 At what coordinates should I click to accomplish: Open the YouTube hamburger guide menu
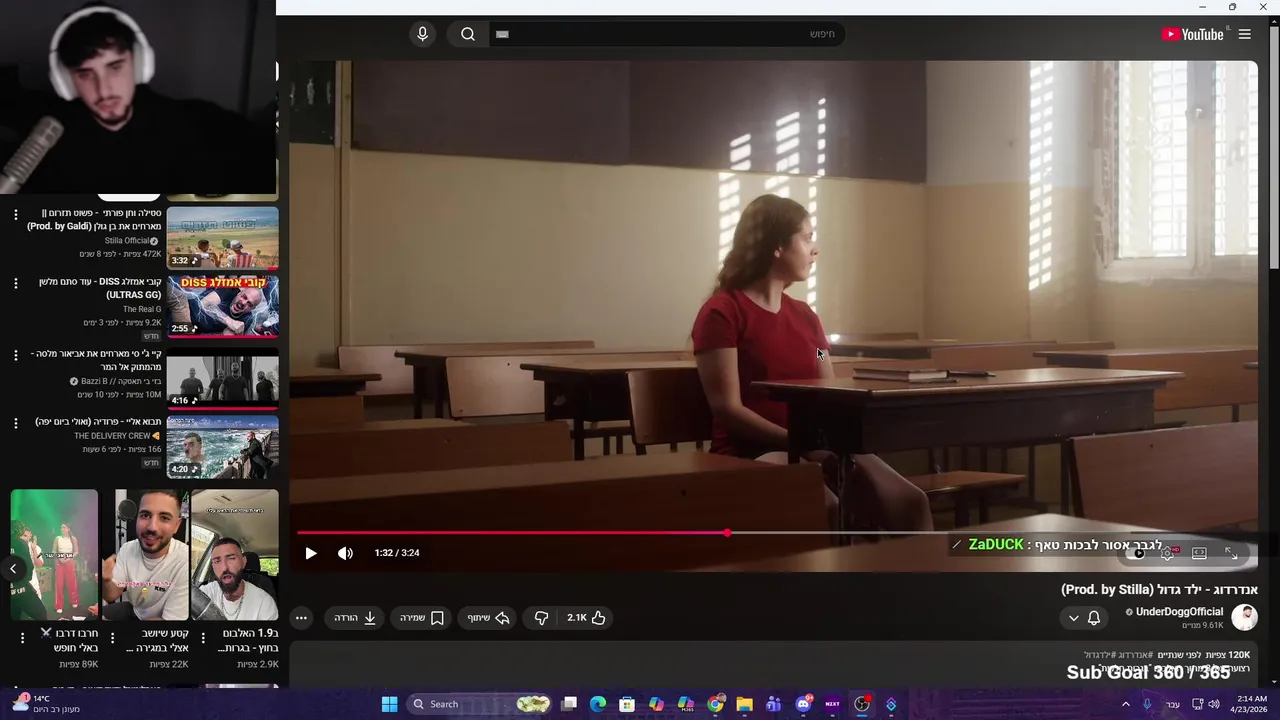pos(1245,34)
